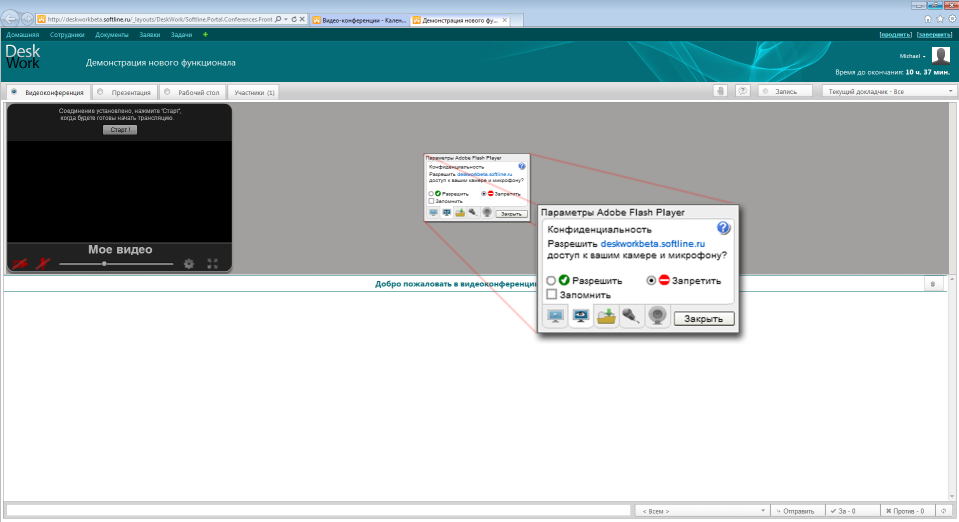Click the refresh icon in address bar
The image size is (959, 522).
coord(294,20)
